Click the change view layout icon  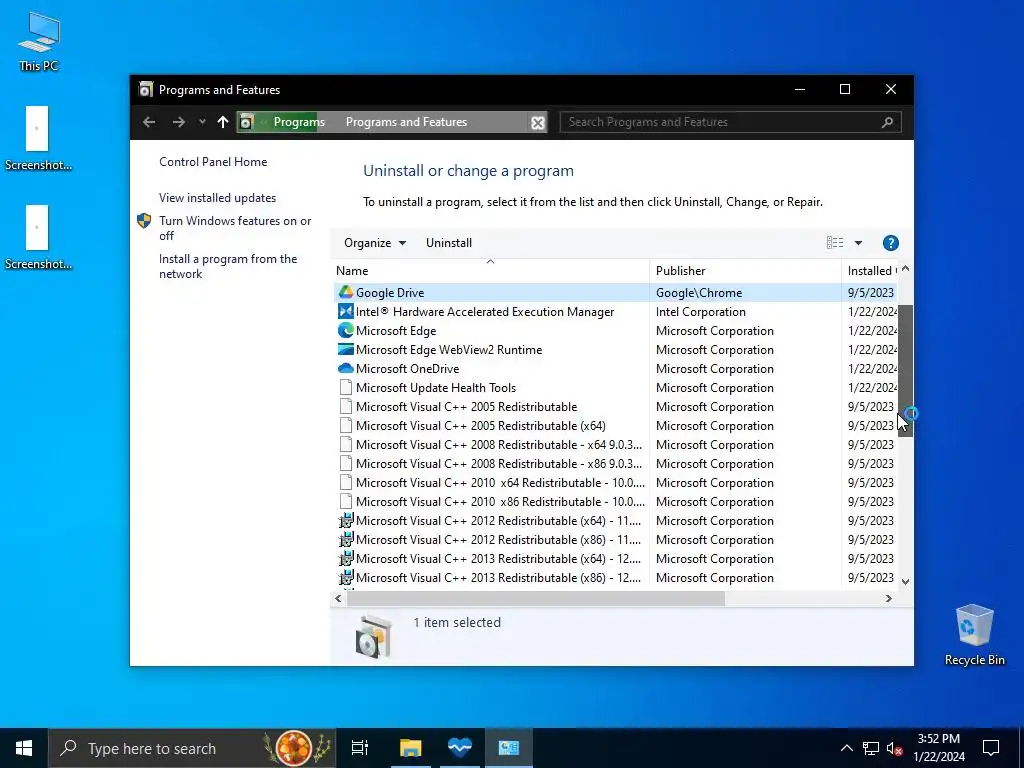pos(835,243)
